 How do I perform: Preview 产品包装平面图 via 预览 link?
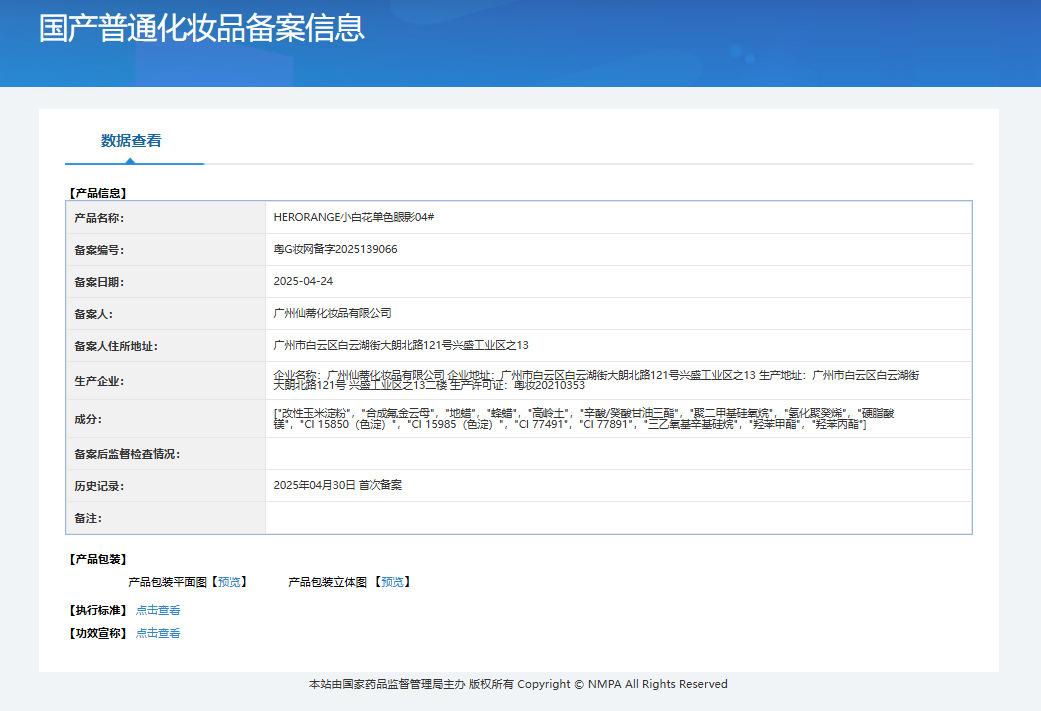point(229,582)
